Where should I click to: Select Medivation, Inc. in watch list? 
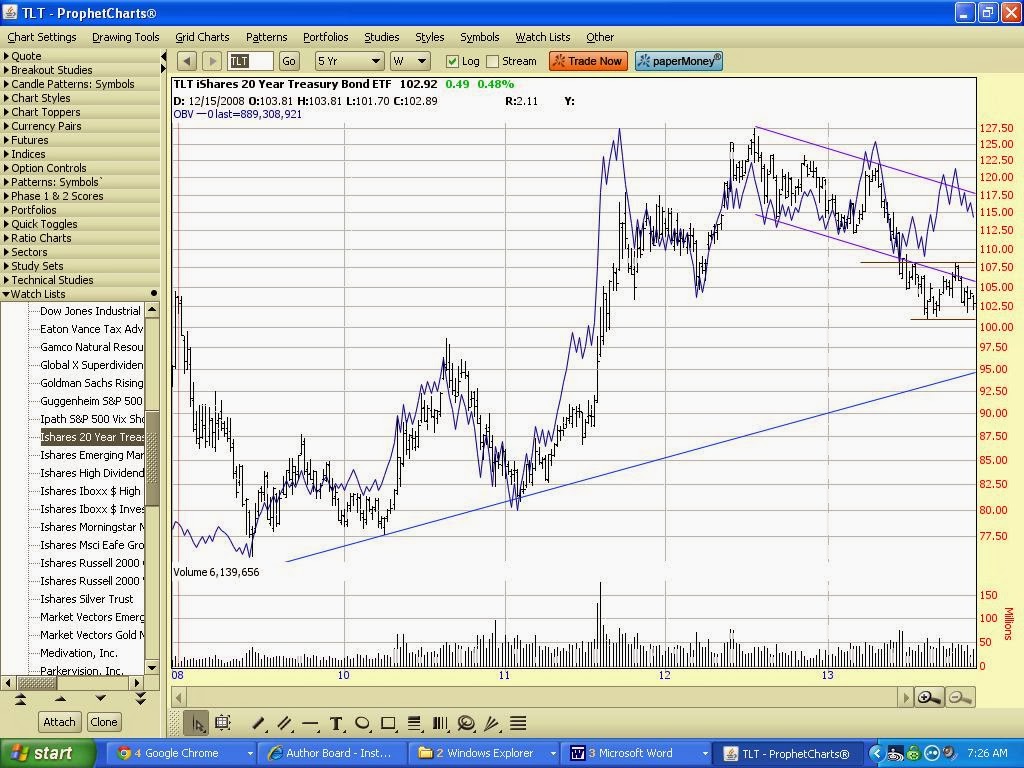[x=78, y=653]
